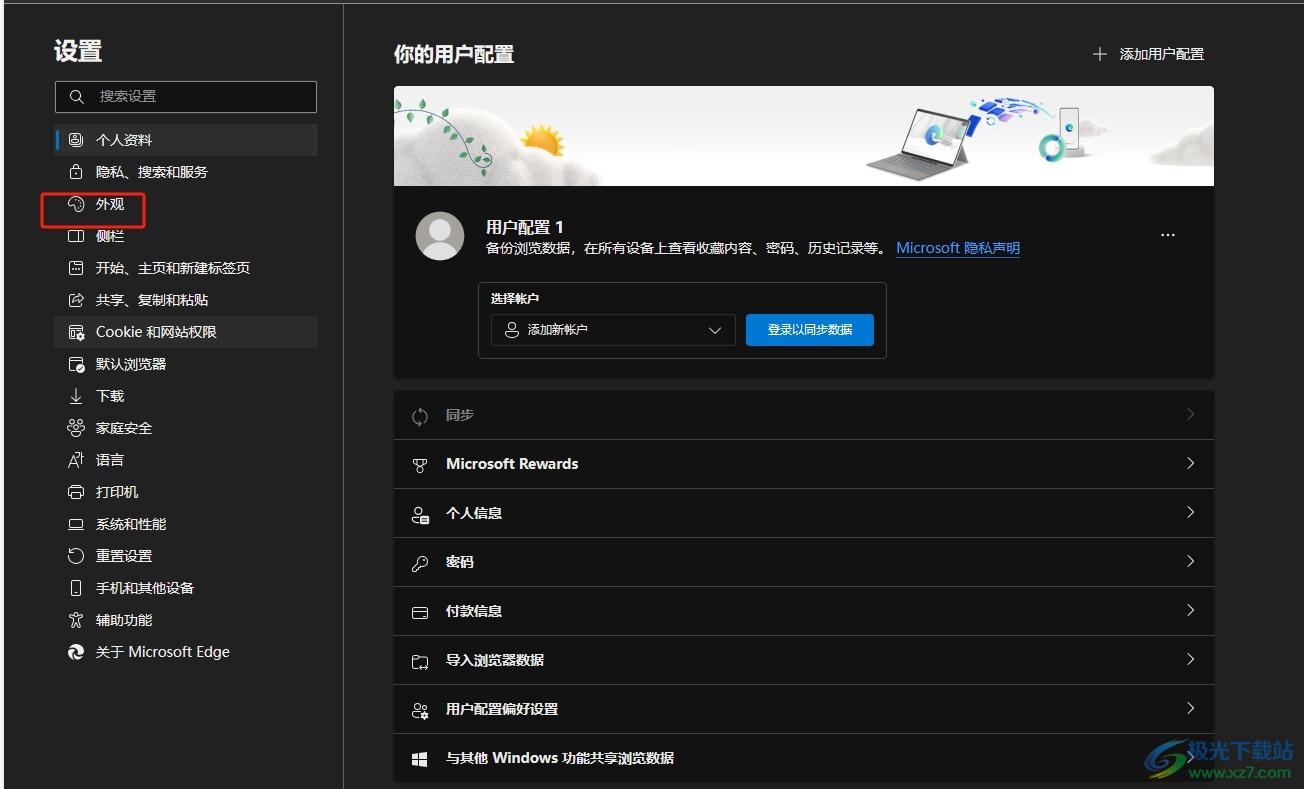This screenshot has width=1304, height=789.
Task: Click 登录以同步数据 button
Action: (x=810, y=330)
